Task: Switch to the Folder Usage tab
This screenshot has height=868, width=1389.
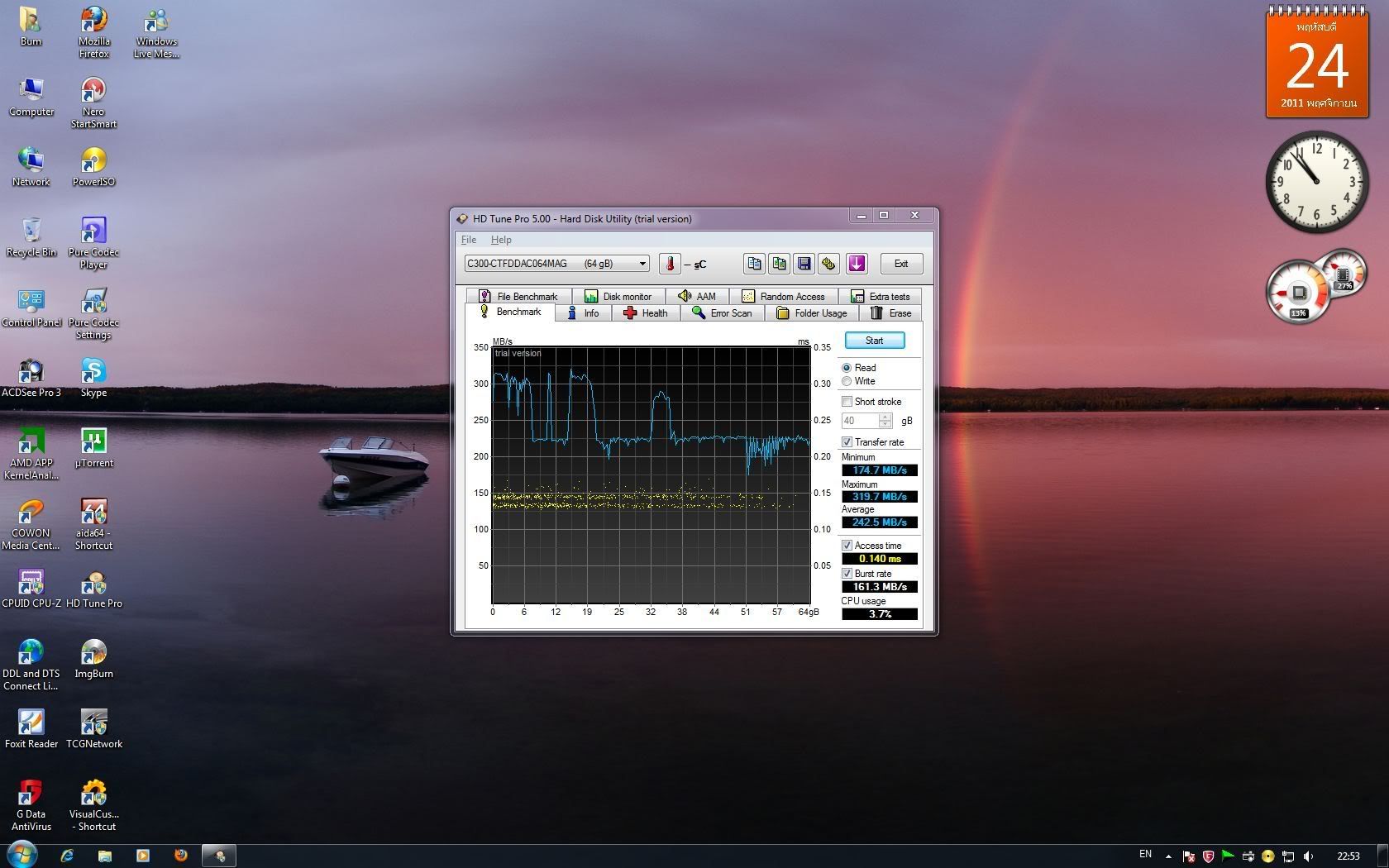Action: point(812,313)
